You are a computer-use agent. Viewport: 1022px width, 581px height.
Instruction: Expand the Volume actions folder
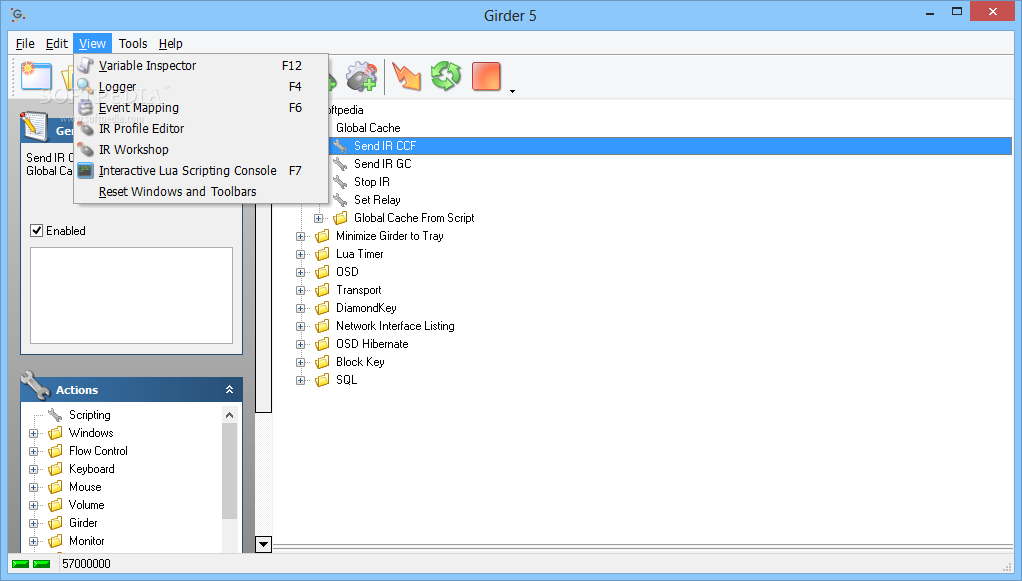click(x=34, y=505)
